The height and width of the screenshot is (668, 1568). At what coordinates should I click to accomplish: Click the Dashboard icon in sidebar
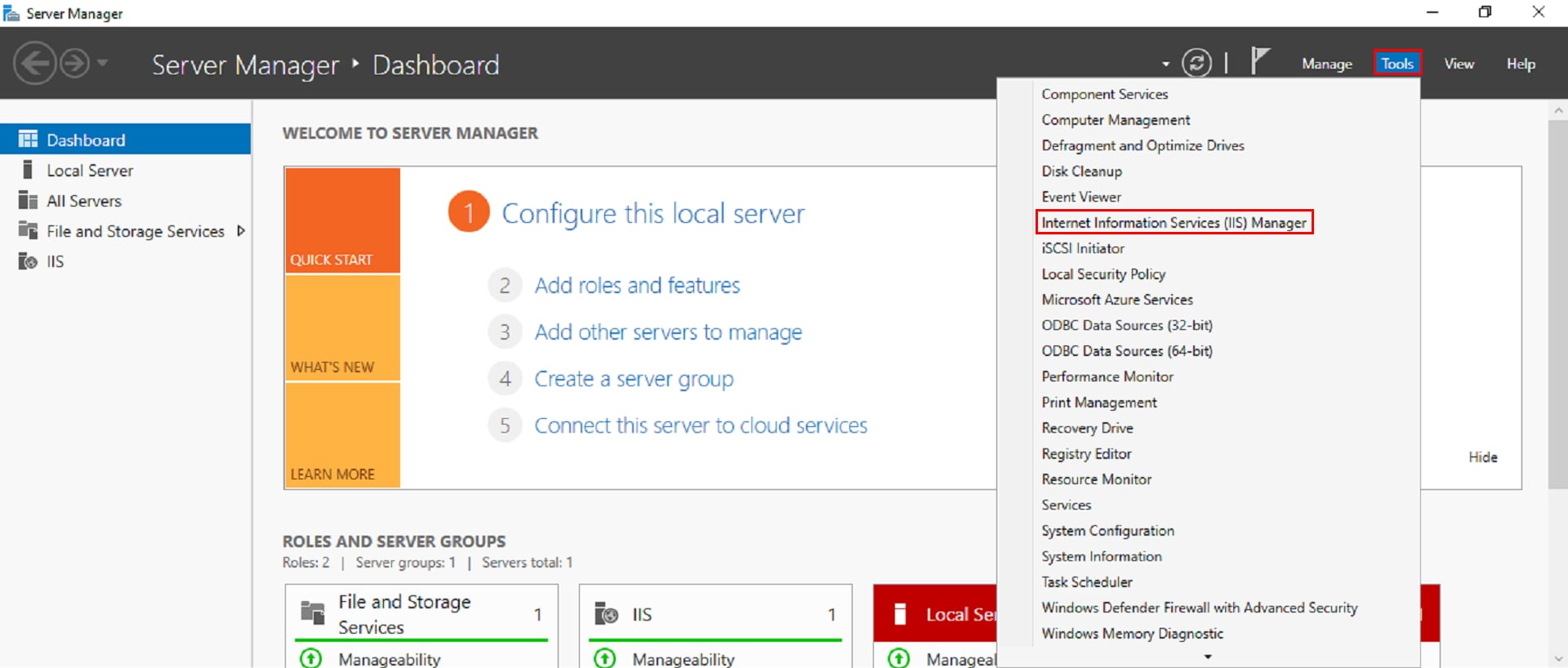pyautogui.click(x=28, y=139)
